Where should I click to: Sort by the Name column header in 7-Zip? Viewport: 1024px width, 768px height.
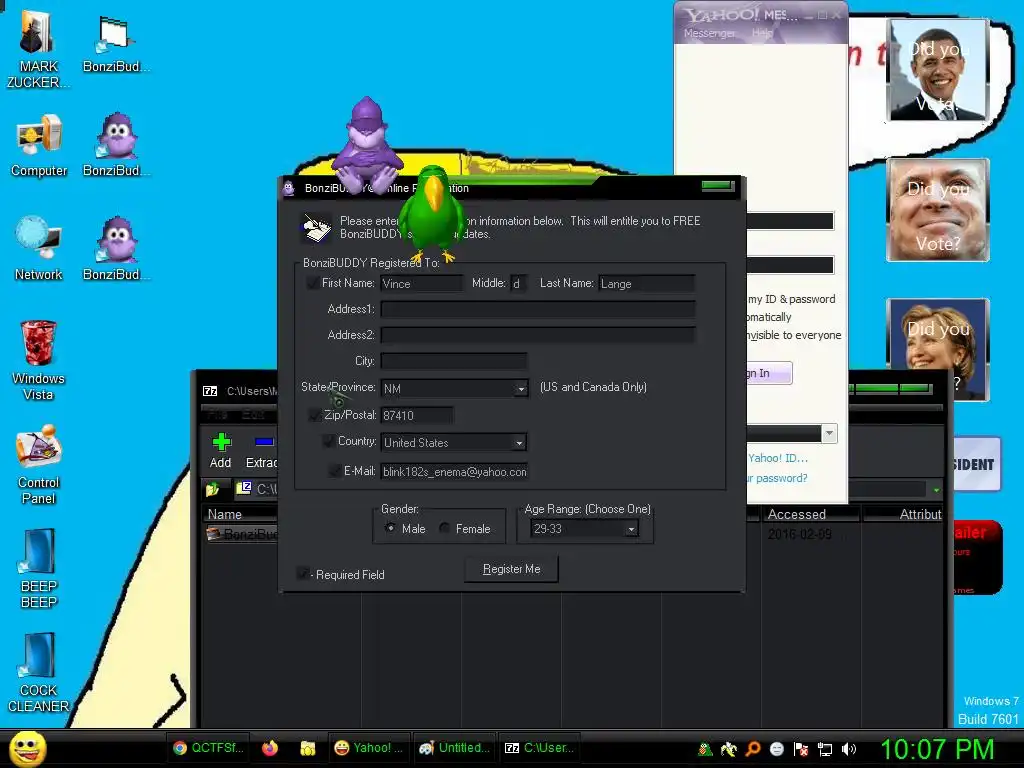pyautogui.click(x=240, y=514)
